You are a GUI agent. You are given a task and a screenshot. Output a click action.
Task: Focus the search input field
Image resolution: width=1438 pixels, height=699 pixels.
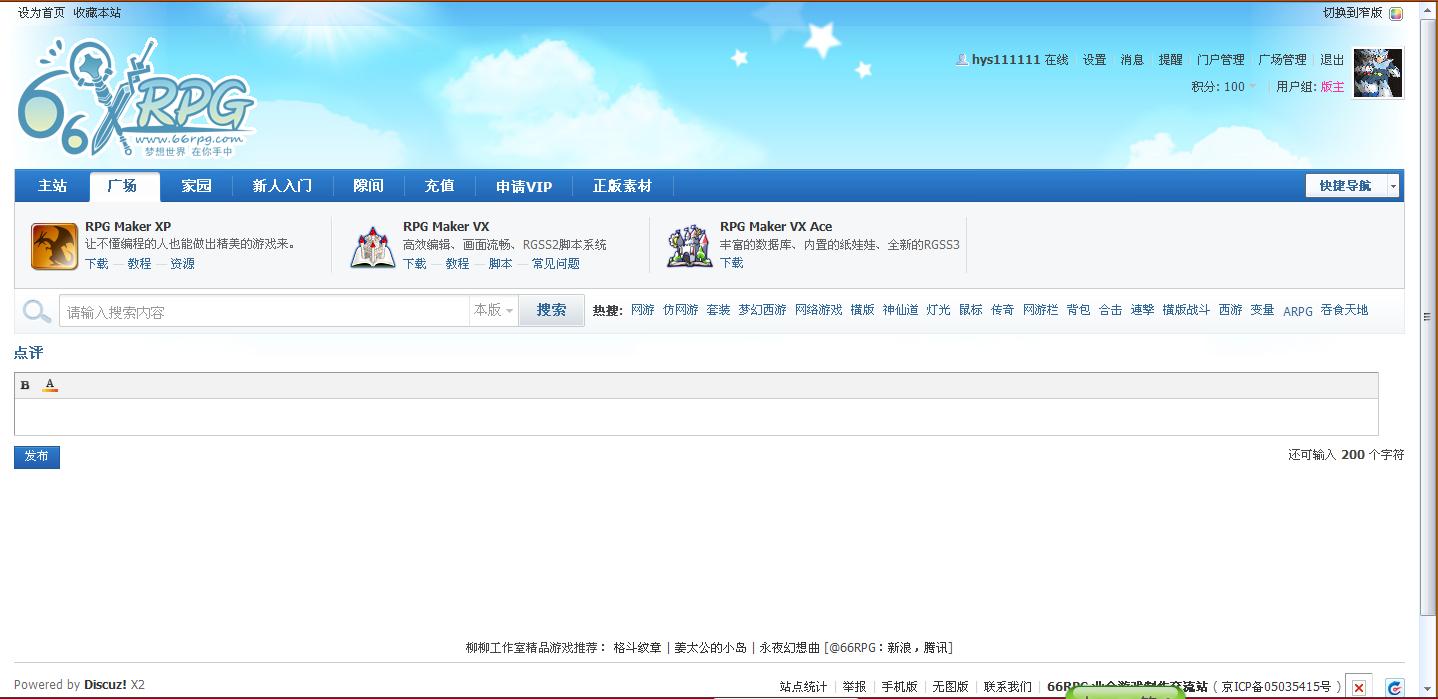(265, 311)
